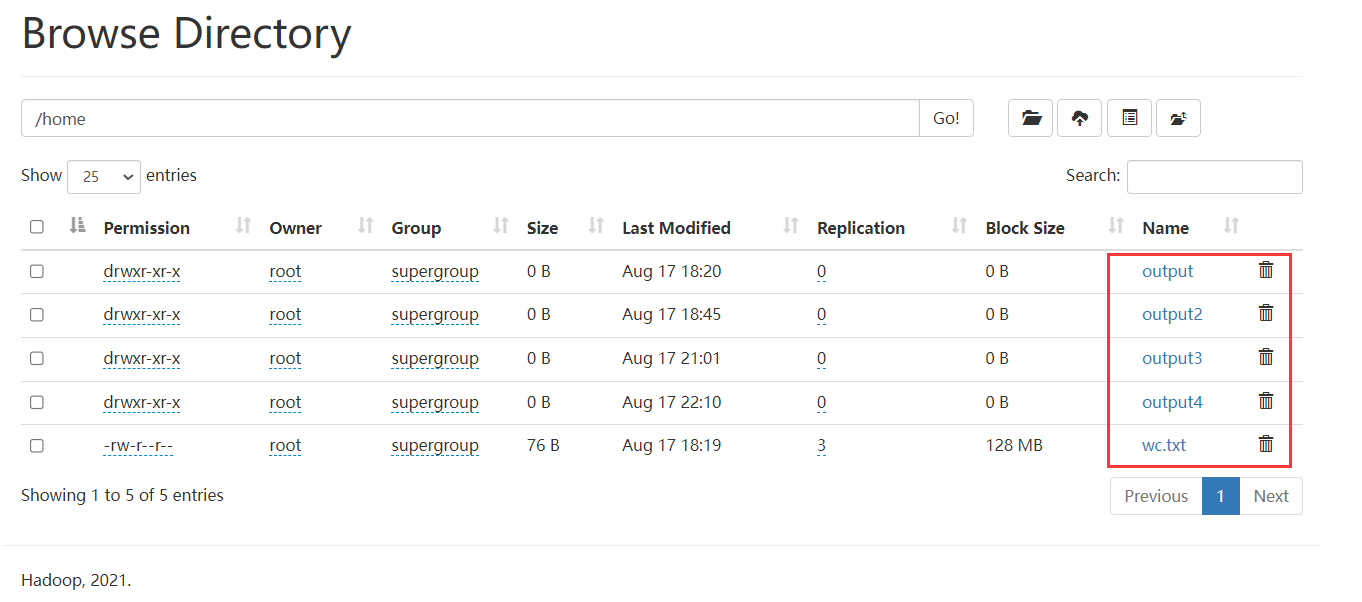Click the 76 B size cell
The width and height of the screenshot is (1362, 602).
click(543, 445)
